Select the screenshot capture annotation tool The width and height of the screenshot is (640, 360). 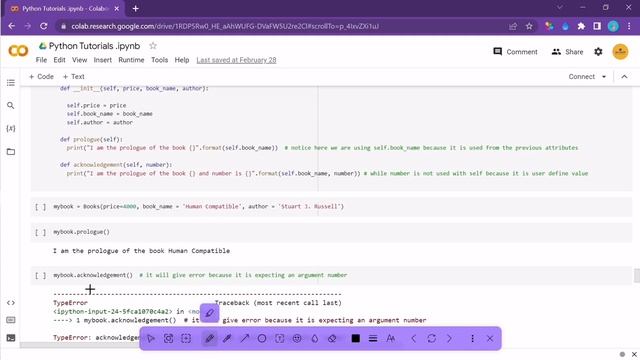(x=169, y=338)
